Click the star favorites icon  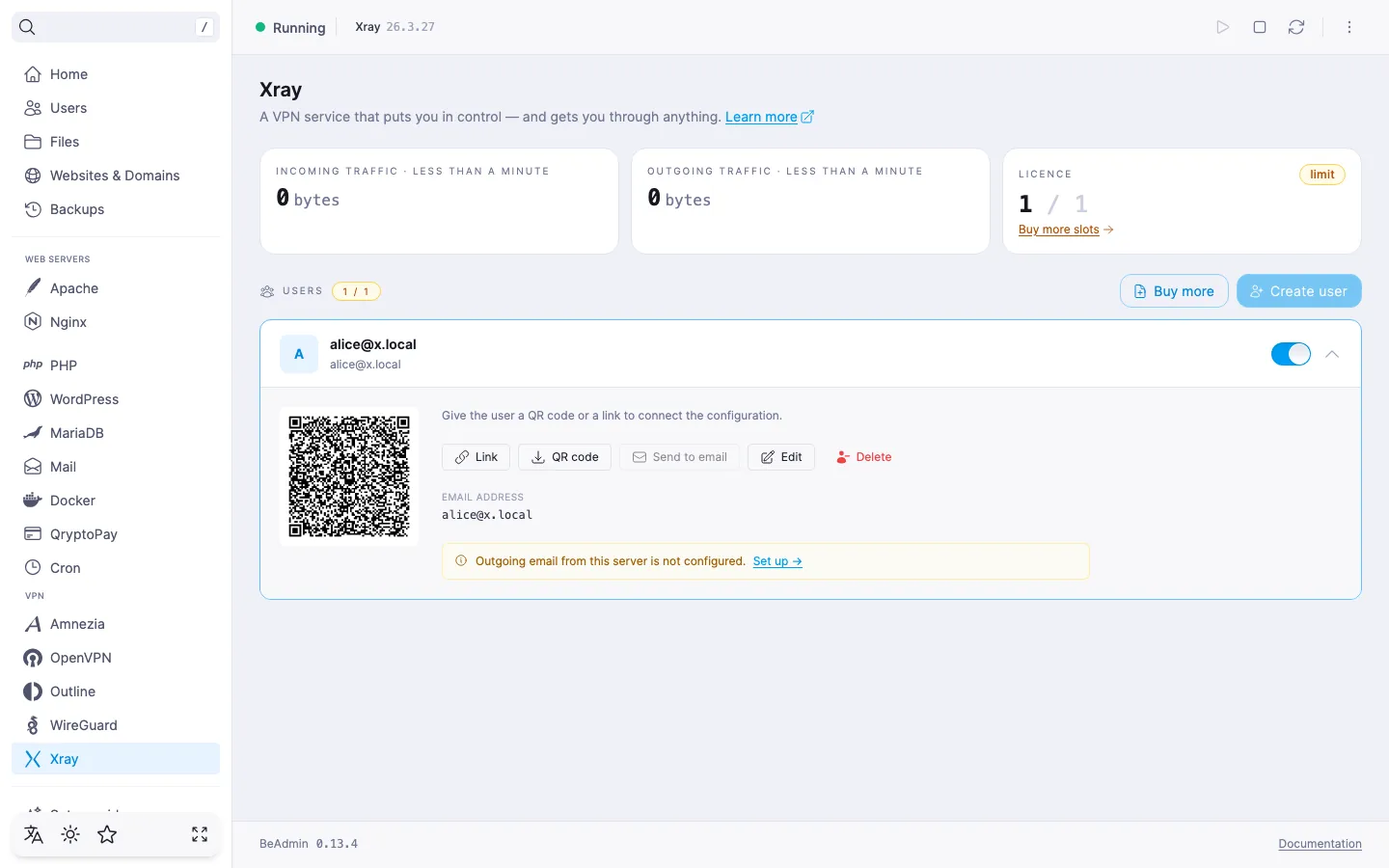click(x=107, y=834)
